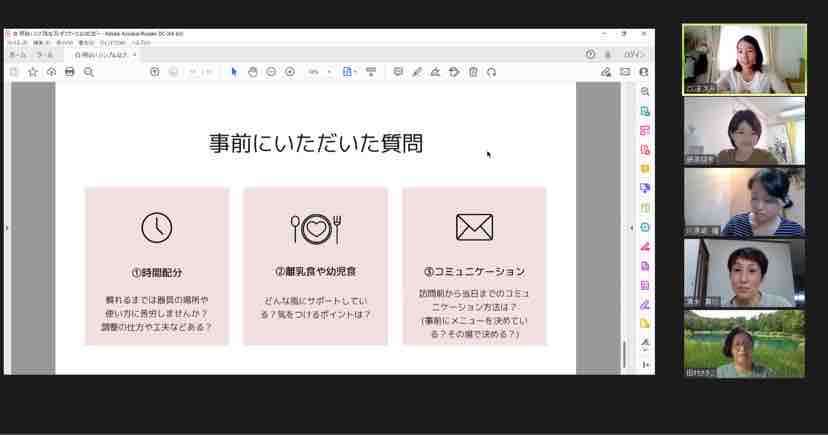Open the yellow Comment tool in the right pane
Image resolution: width=828 pixels, height=435 pixels.
pos(645,169)
